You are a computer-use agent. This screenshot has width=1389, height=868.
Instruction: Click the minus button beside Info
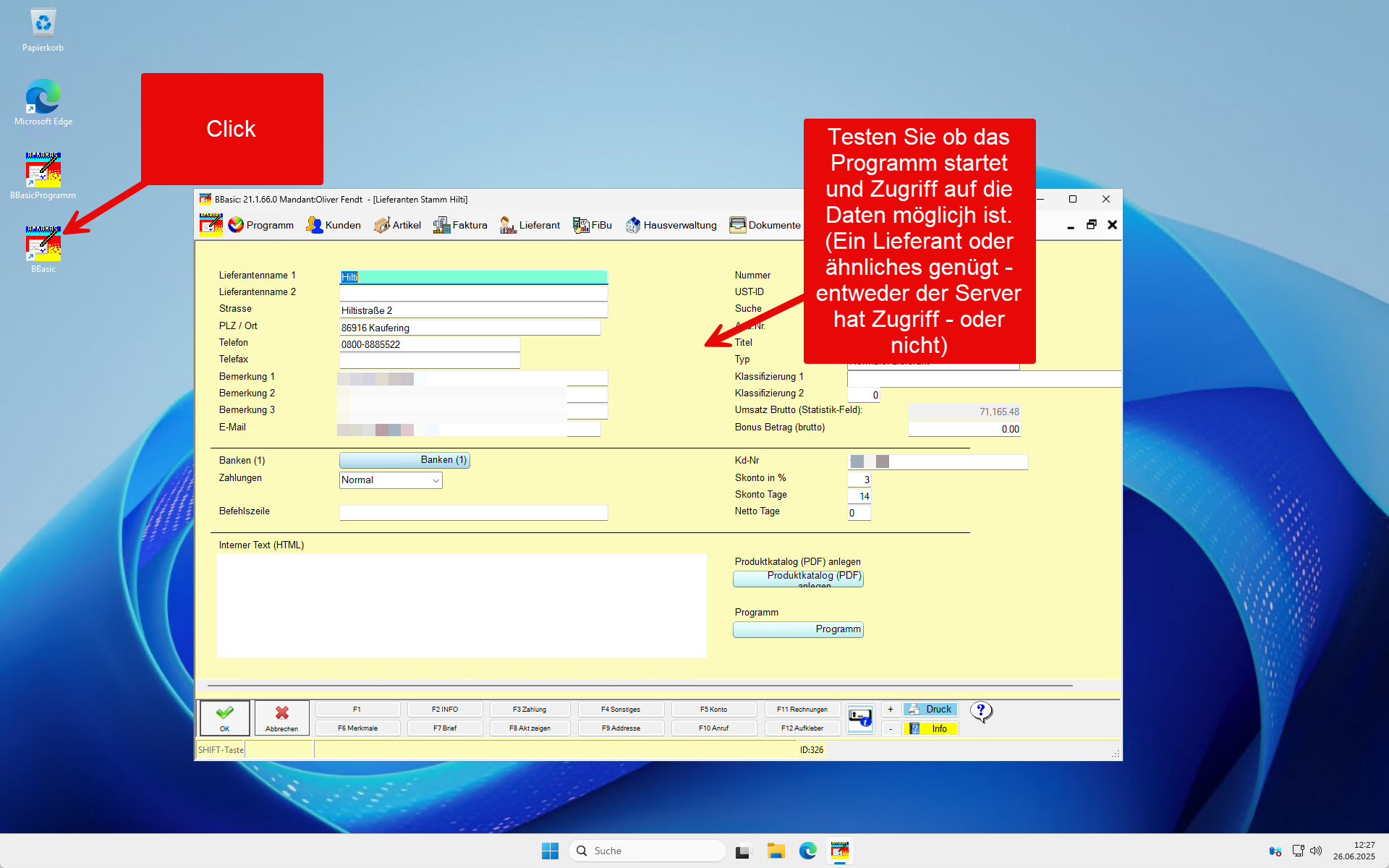tap(891, 728)
